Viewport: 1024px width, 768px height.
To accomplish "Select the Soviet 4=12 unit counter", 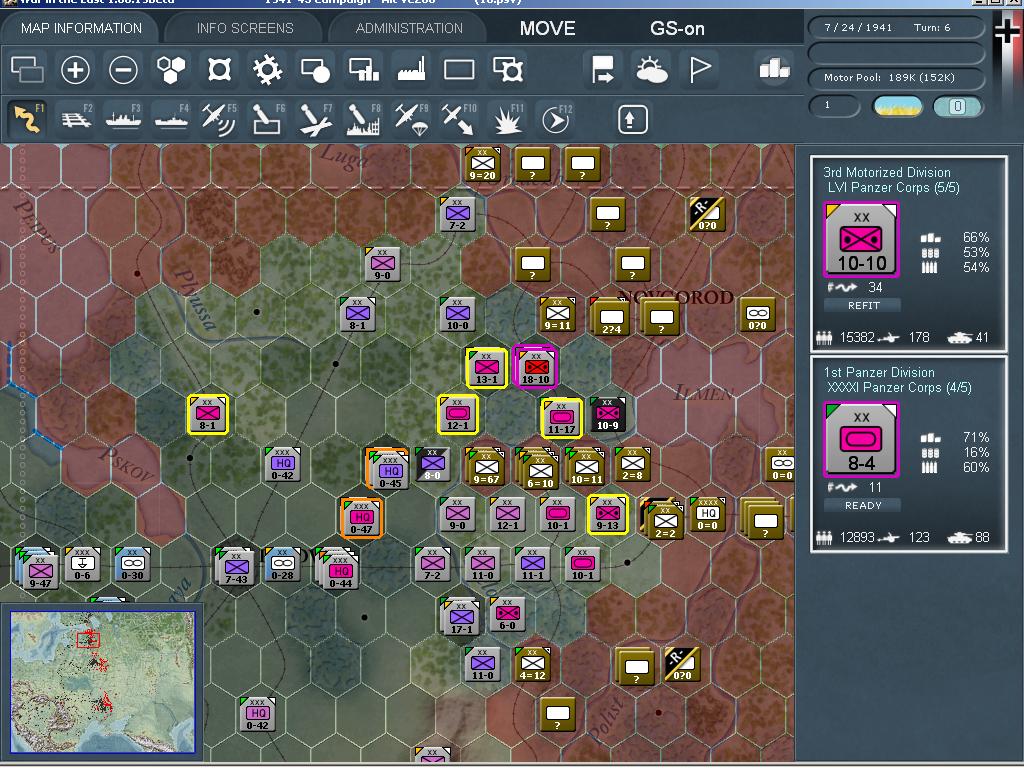I will coord(532,664).
